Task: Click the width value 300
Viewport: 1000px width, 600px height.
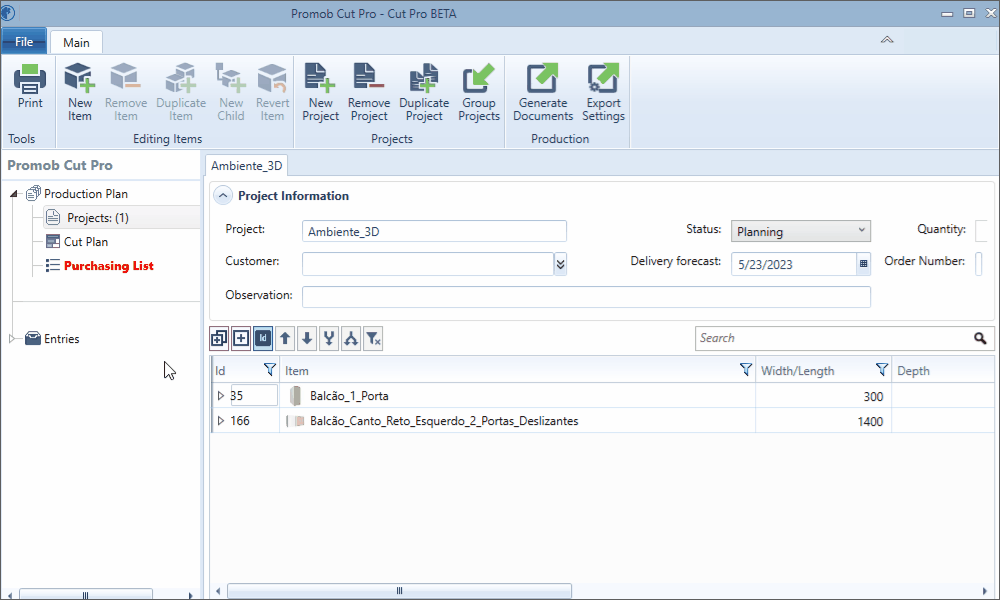Action: click(x=873, y=397)
